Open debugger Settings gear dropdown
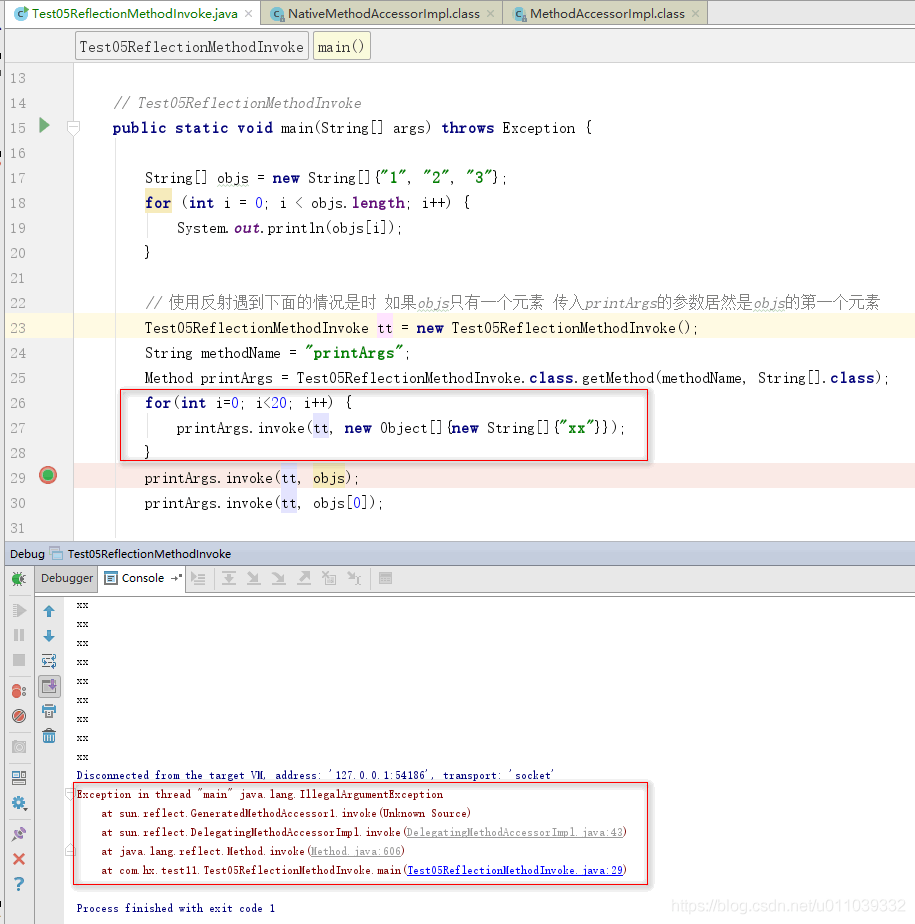Viewport: 915px width, 924px height. point(19,803)
